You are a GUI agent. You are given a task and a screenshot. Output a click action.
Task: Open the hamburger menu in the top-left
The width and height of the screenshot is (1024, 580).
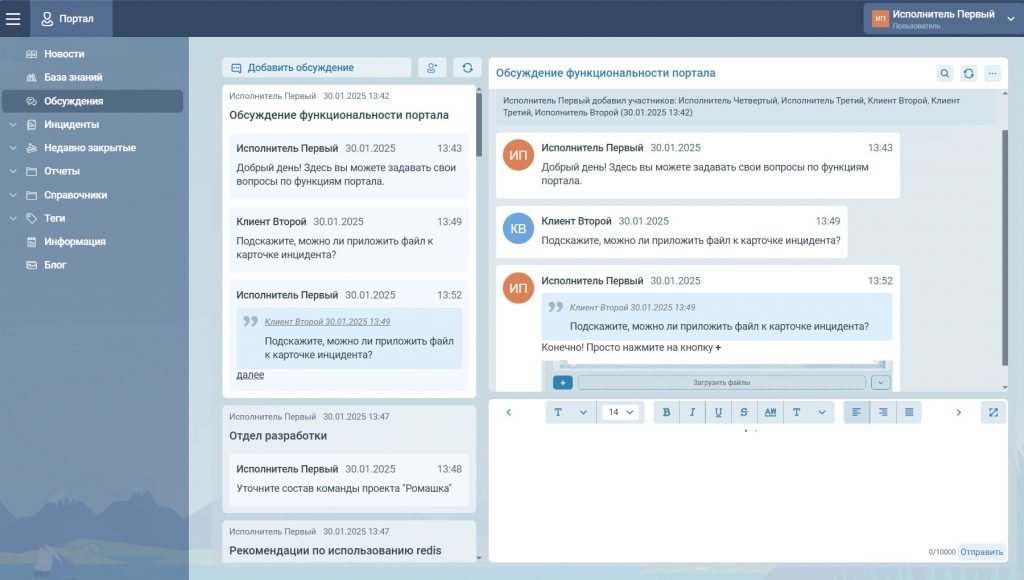click(x=13, y=18)
